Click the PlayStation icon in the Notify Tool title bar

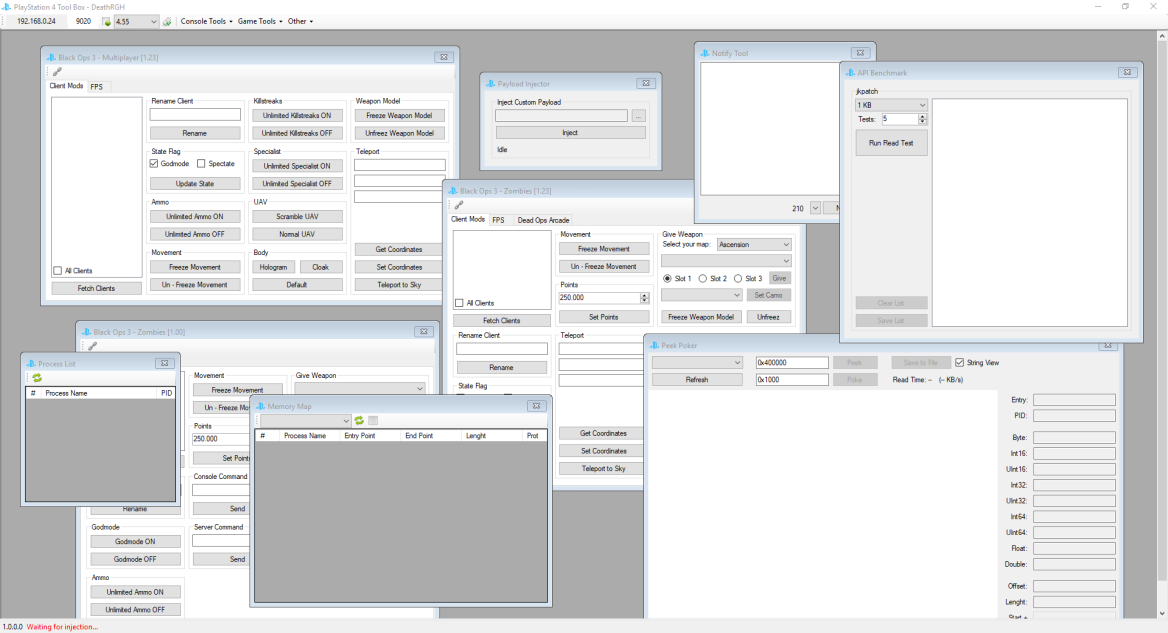click(x=704, y=54)
